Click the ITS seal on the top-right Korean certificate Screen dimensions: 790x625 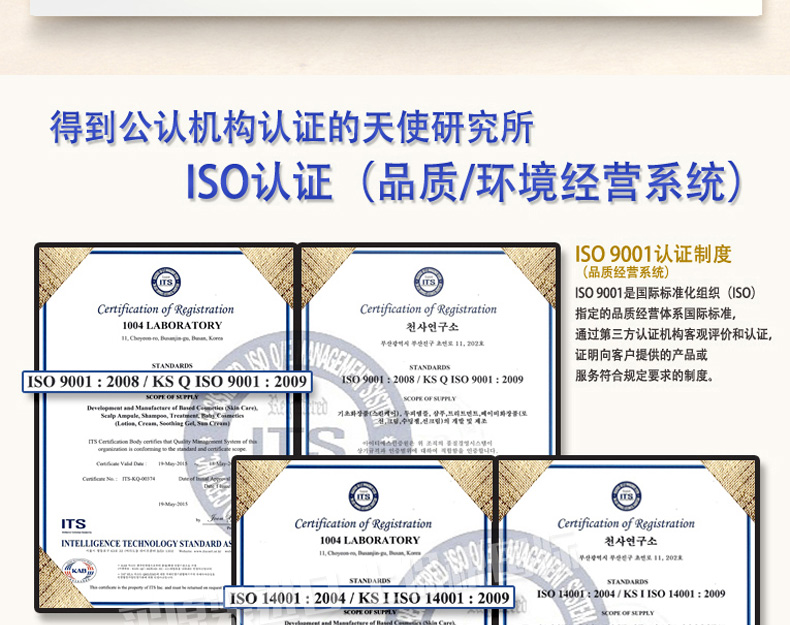[x=428, y=282]
